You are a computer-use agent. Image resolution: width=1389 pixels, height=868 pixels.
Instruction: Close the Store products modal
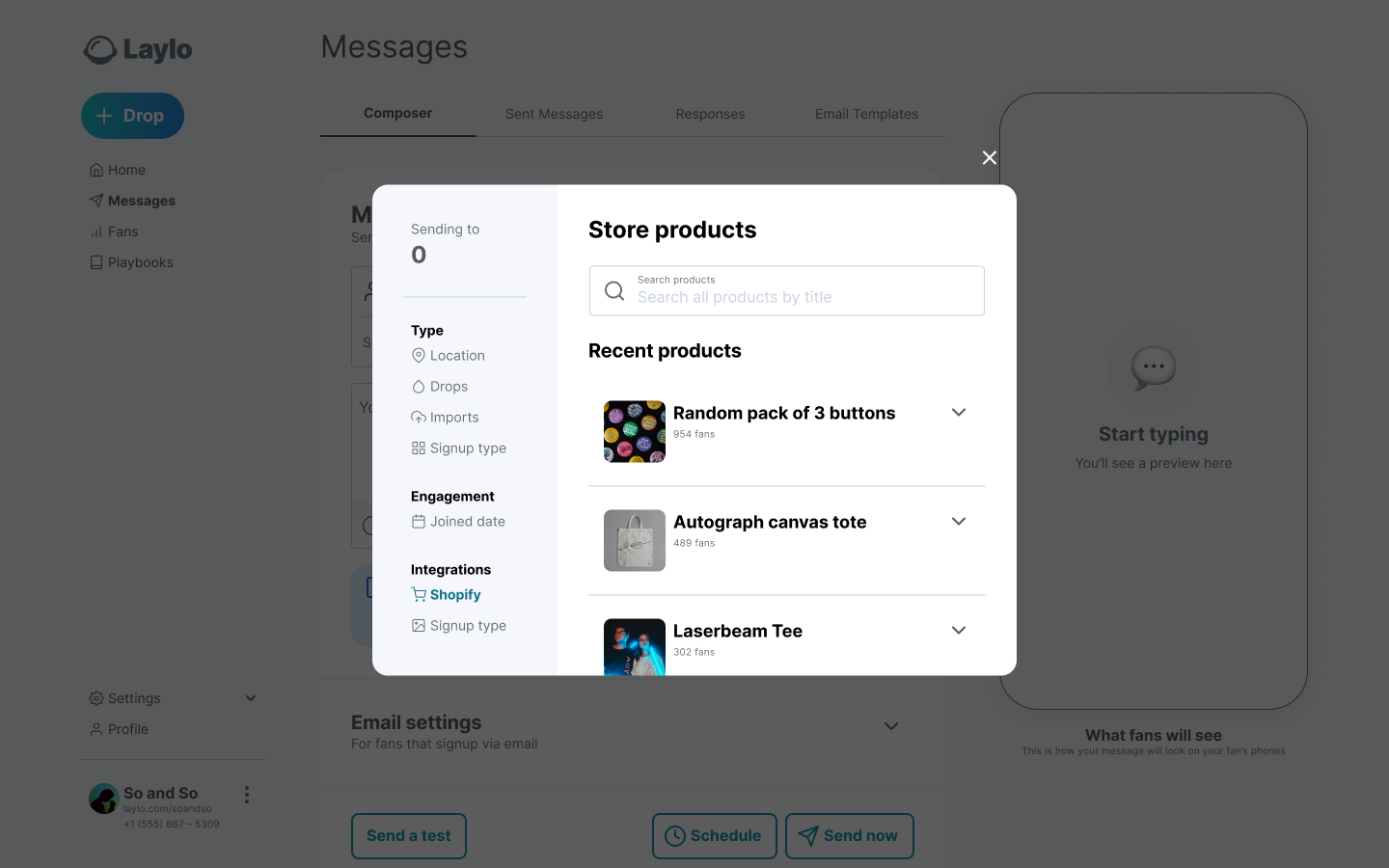[989, 157]
